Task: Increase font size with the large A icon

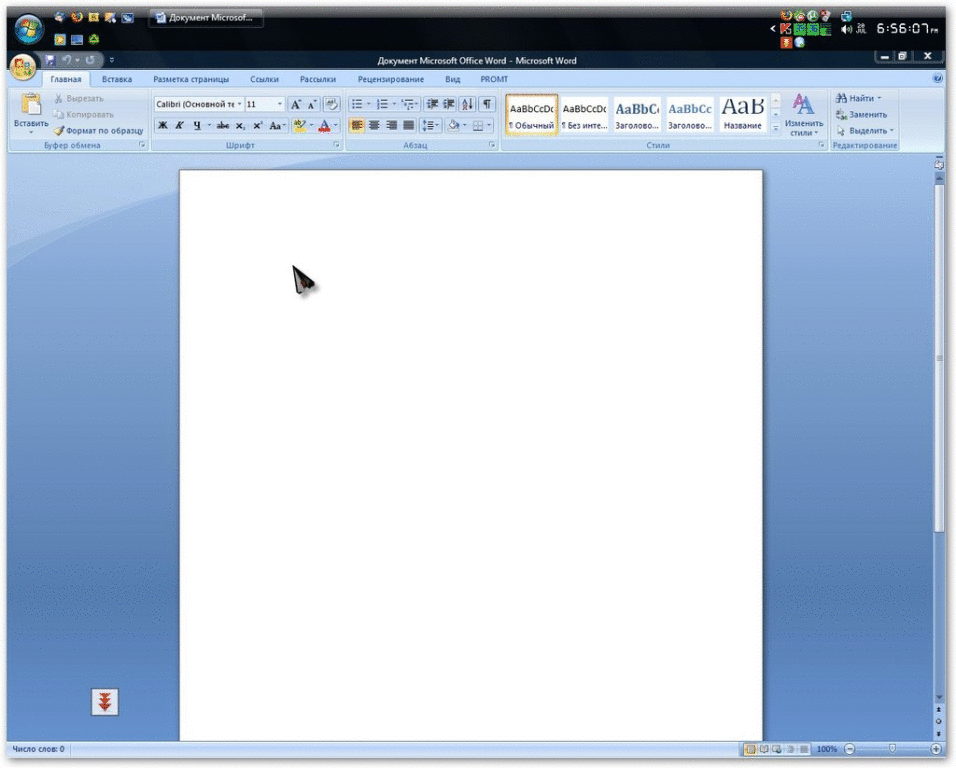Action: tap(296, 104)
